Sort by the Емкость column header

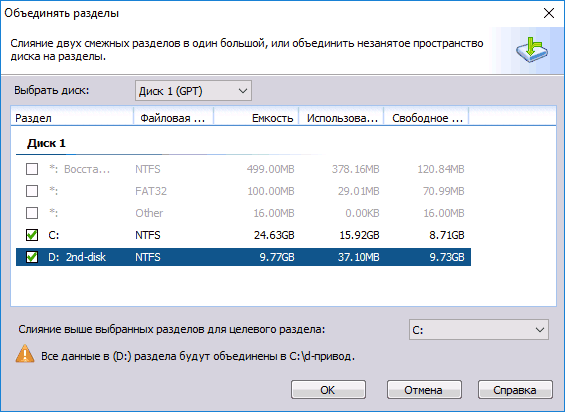click(x=256, y=118)
